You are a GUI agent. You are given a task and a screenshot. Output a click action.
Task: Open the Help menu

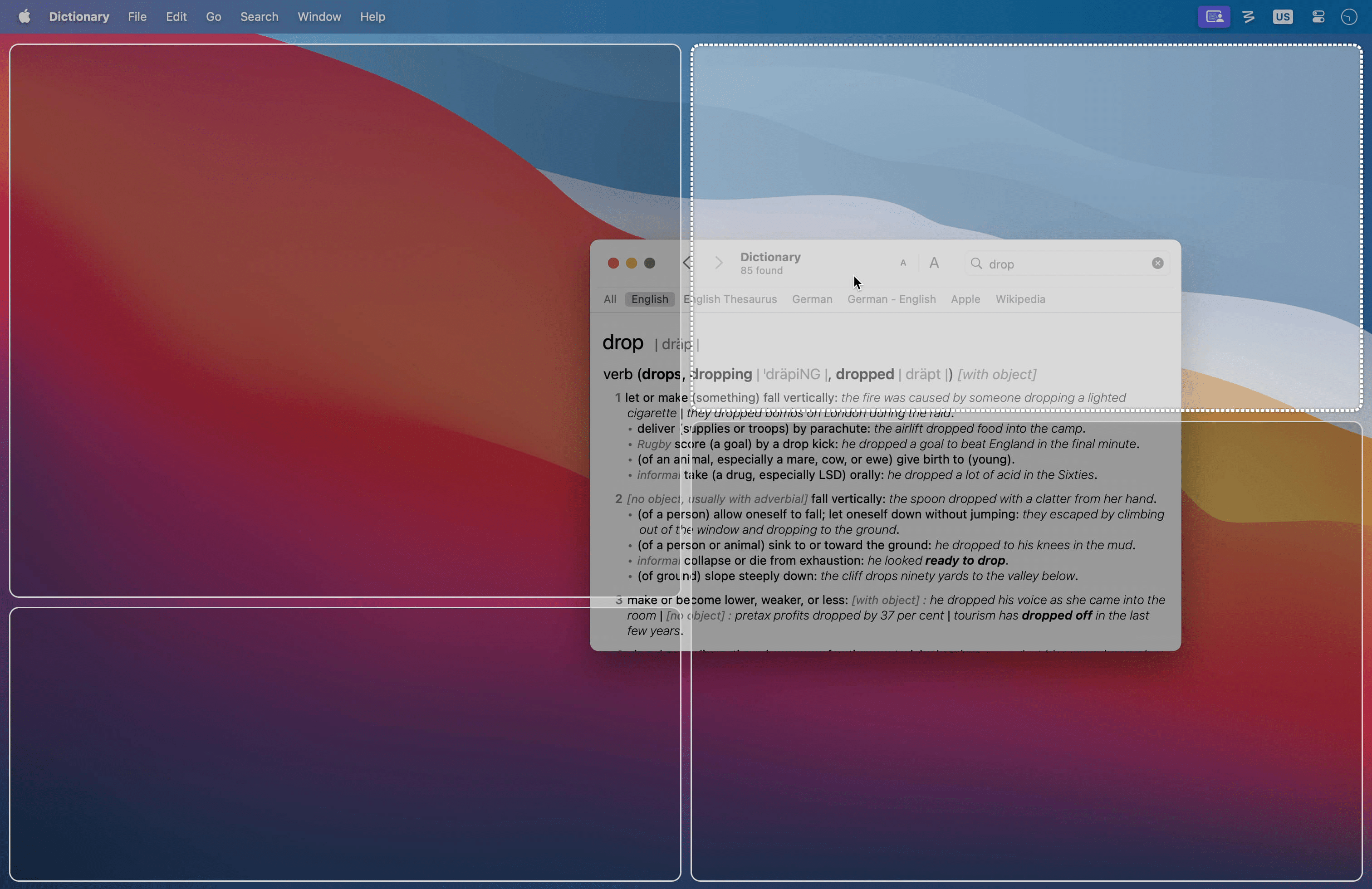(x=372, y=17)
